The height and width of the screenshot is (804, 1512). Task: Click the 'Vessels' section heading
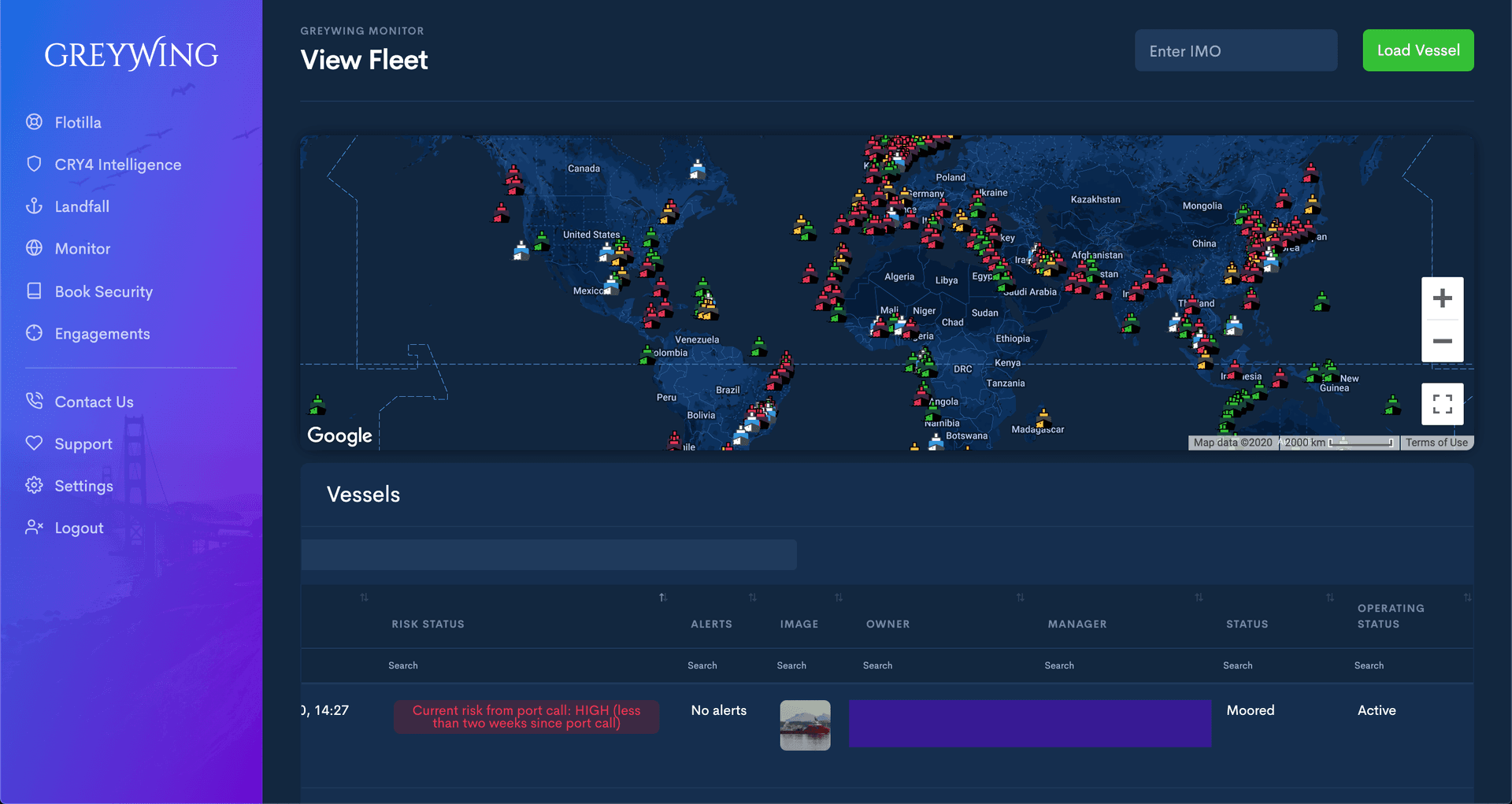(363, 495)
